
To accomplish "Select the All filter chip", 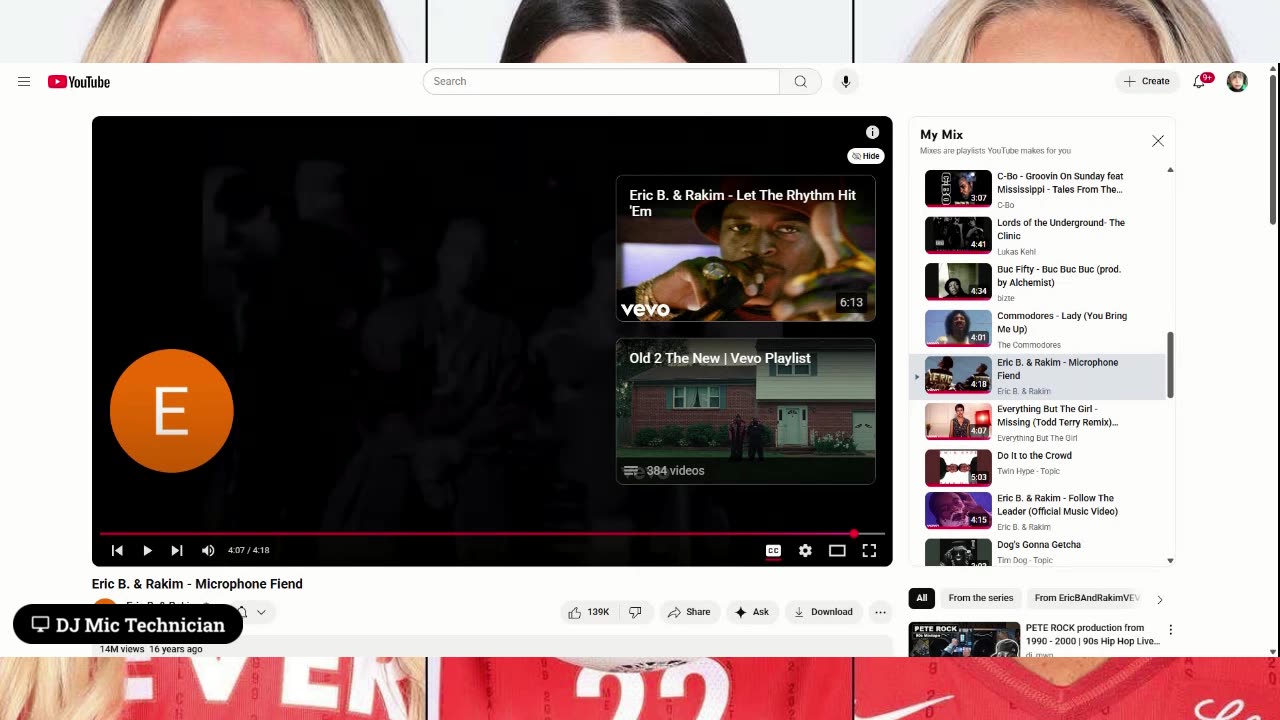I will pos(922,598).
